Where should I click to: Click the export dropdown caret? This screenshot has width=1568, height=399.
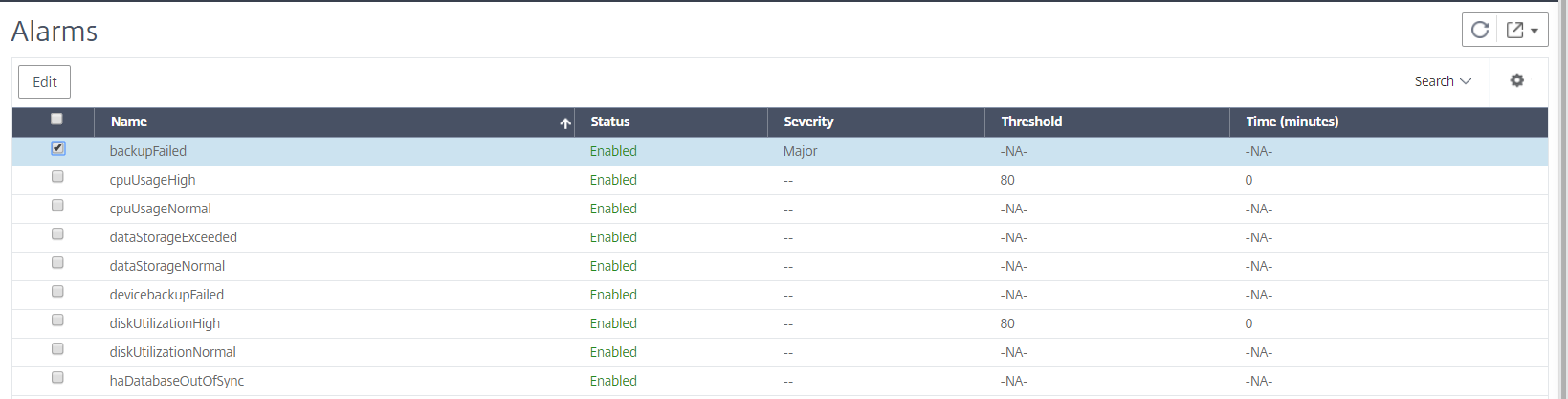pyautogui.click(x=1535, y=31)
